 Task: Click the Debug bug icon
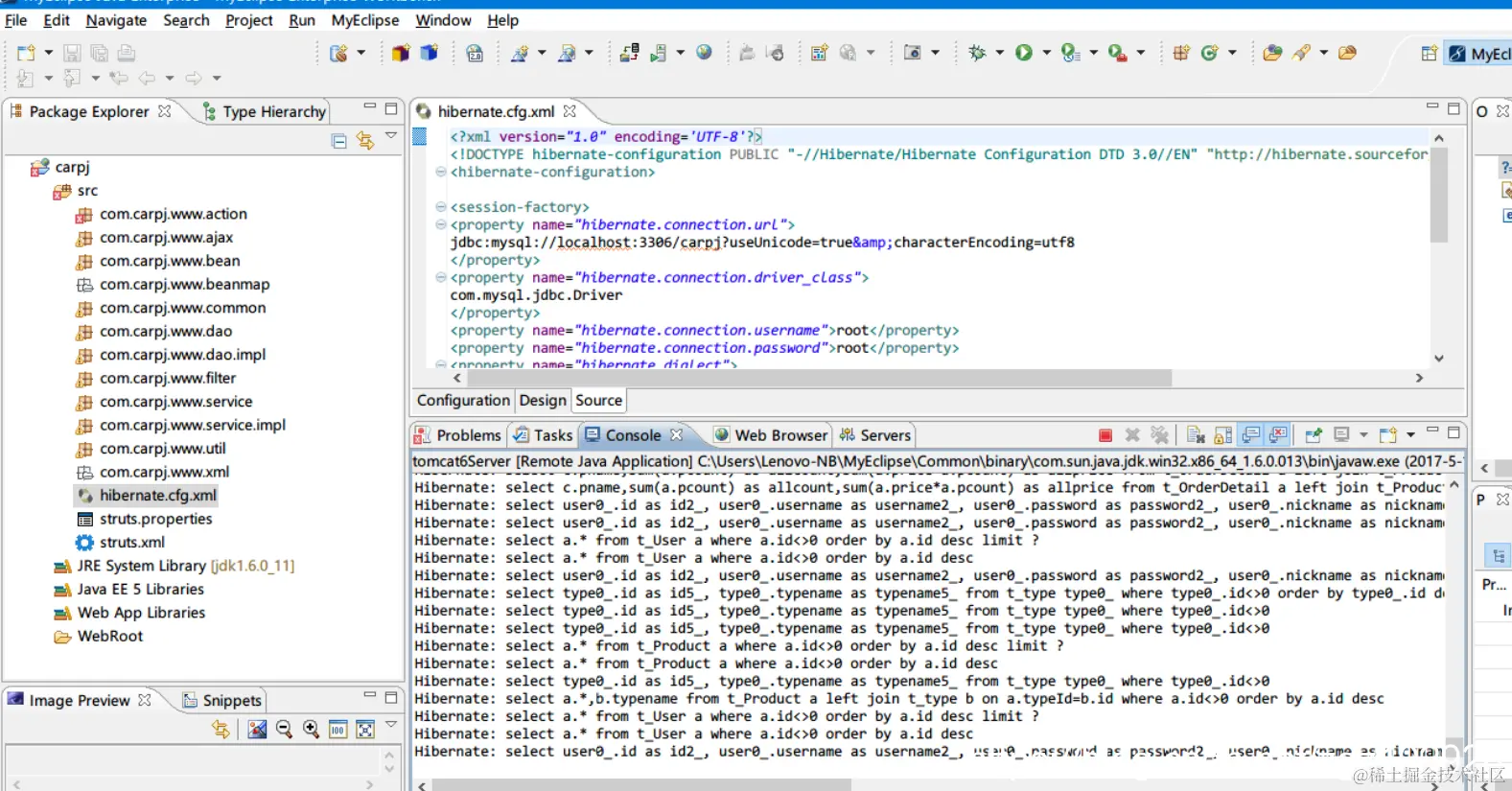pos(977,53)
